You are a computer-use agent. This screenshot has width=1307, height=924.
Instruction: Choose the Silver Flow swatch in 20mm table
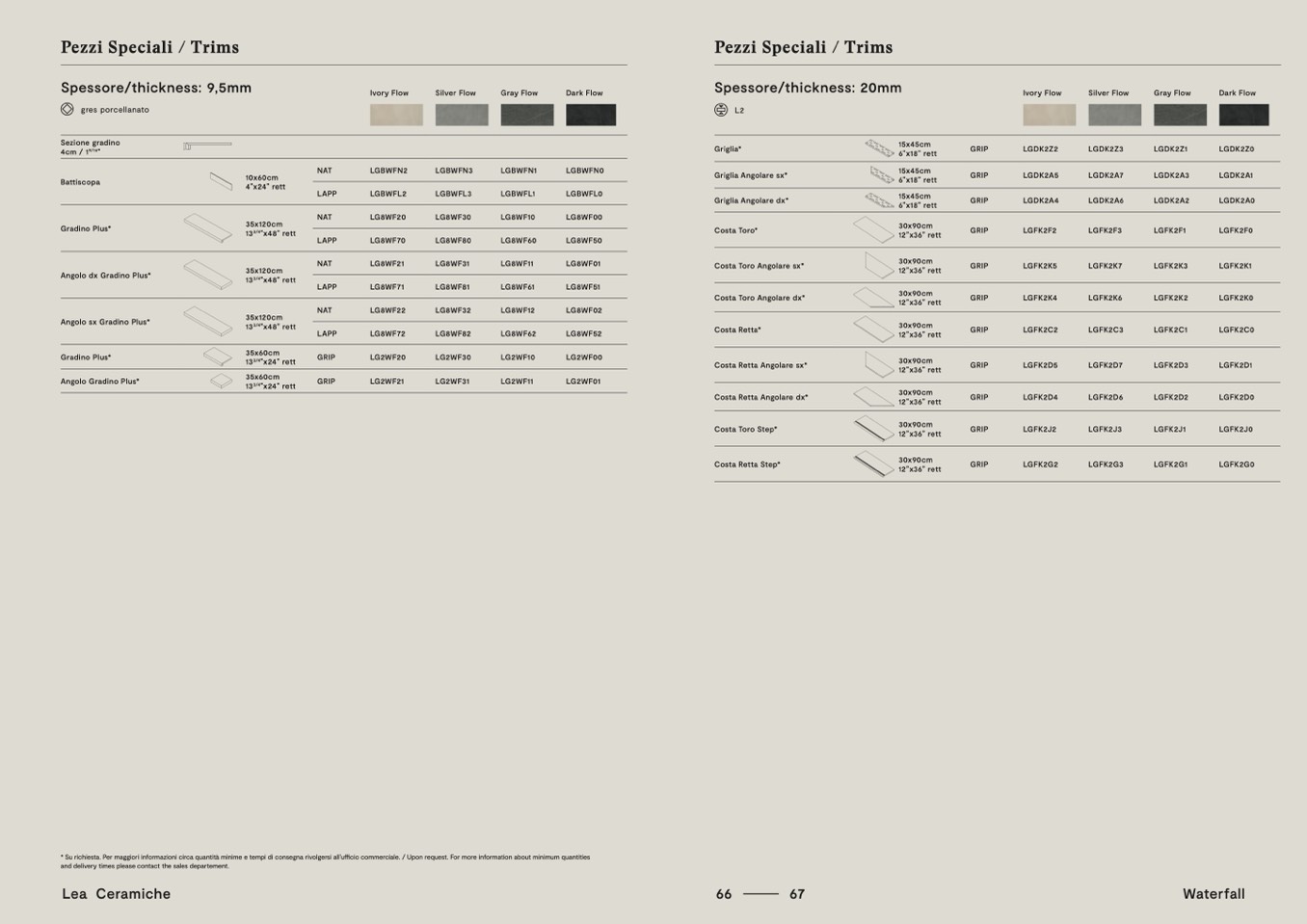click(1114, 115)
